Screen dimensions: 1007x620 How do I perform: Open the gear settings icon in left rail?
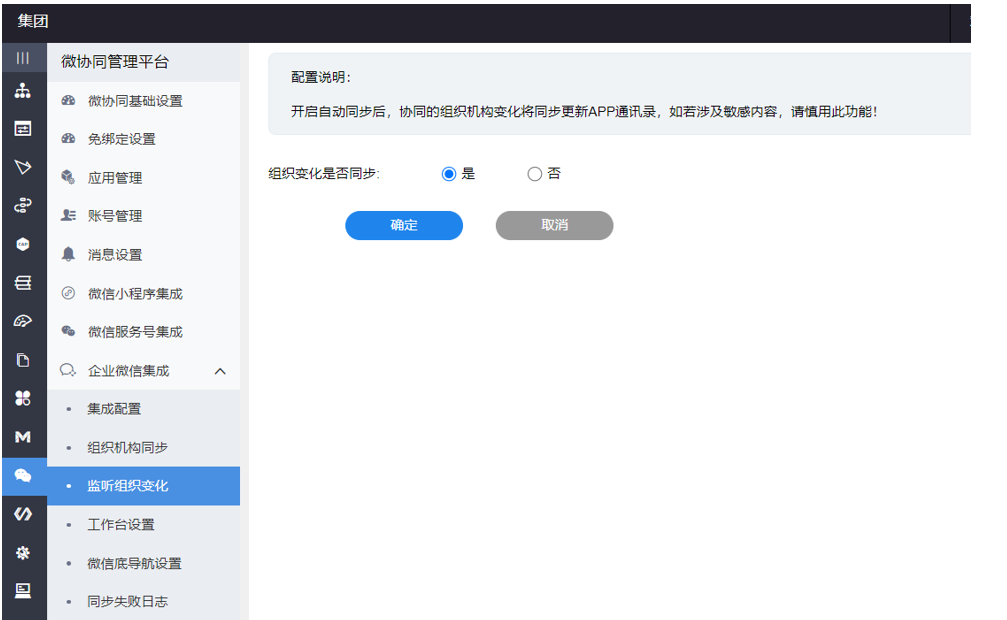pos(22,552)
